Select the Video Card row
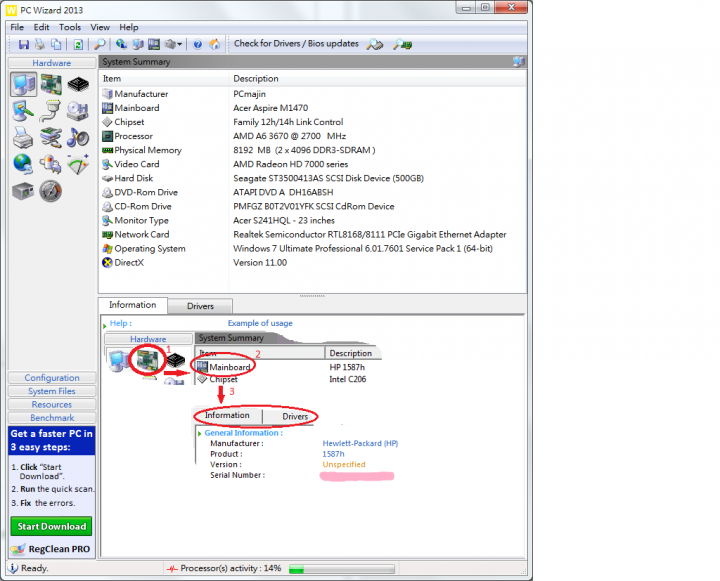This screenshot has height=581, width=720. tap(313, 164)
